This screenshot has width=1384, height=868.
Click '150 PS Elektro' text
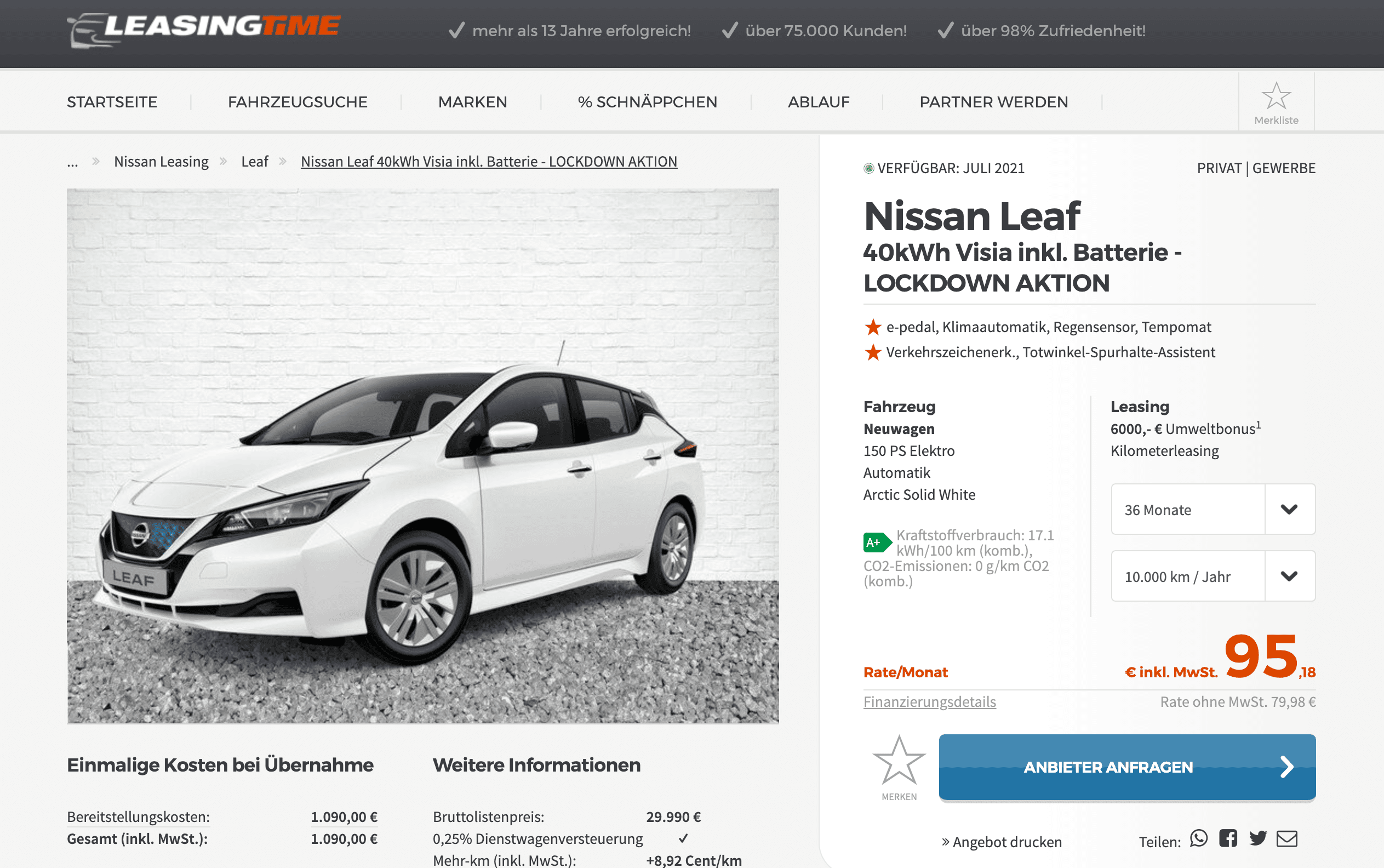click(909, 451)
